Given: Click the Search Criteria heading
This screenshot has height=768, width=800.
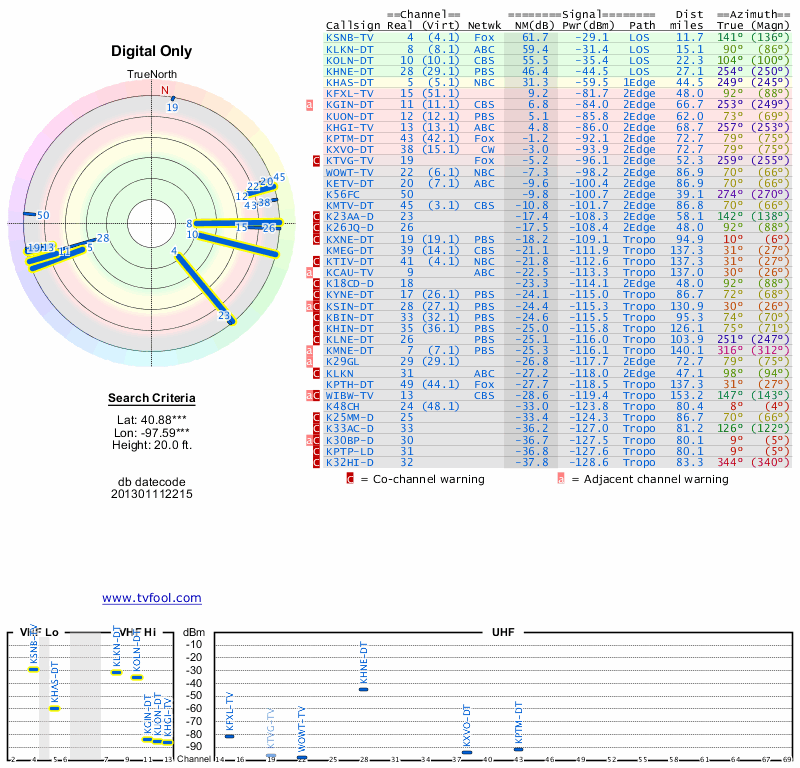Looking at the screenshot, I should [152, 399].
